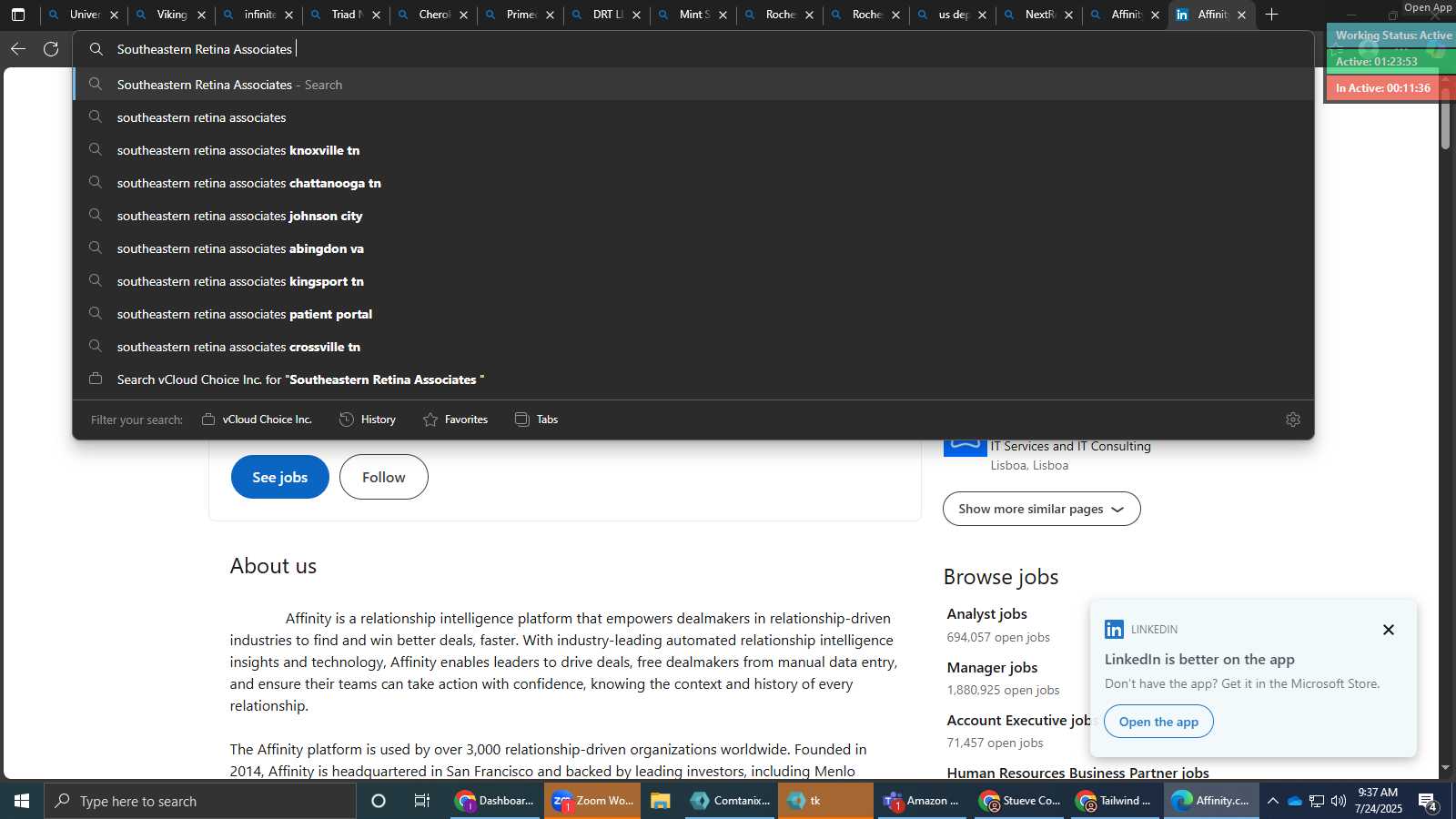Open Cortana circle icon in taskbar
The image size is (1456, 819).
tap(379, 801)
